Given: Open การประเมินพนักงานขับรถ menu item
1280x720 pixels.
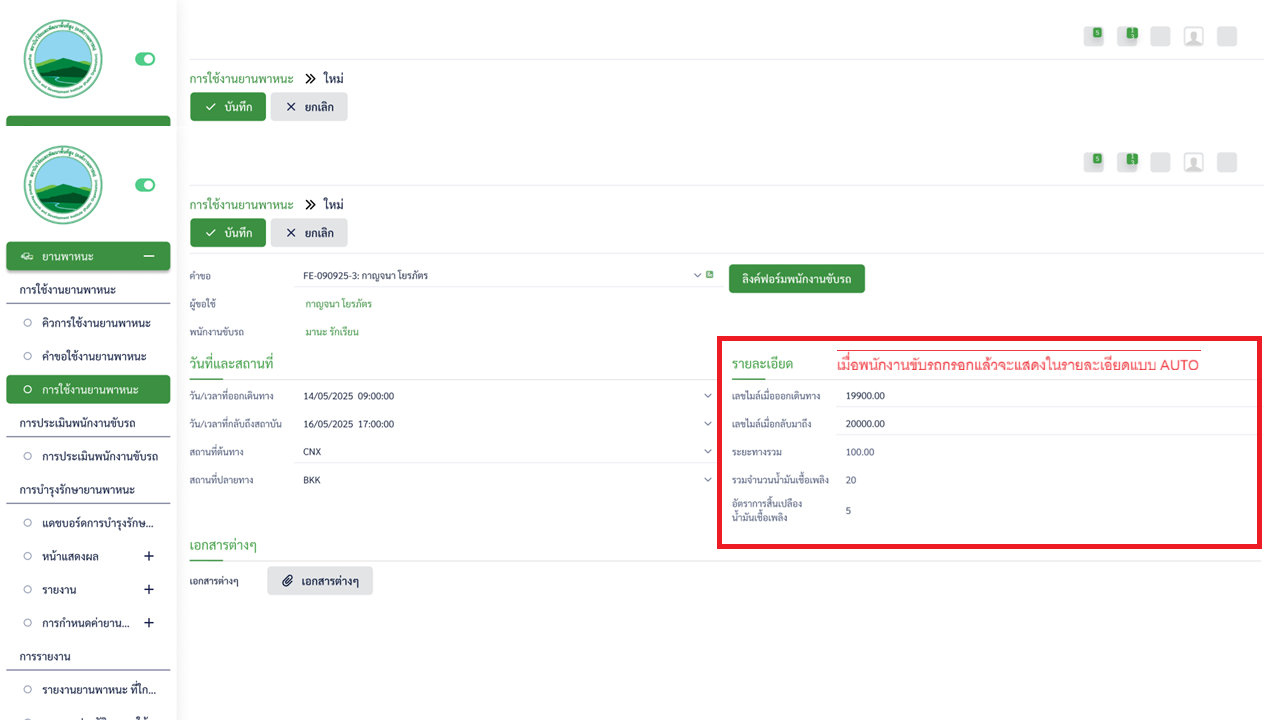Looking at the screenshot, I should coord(99,456).
